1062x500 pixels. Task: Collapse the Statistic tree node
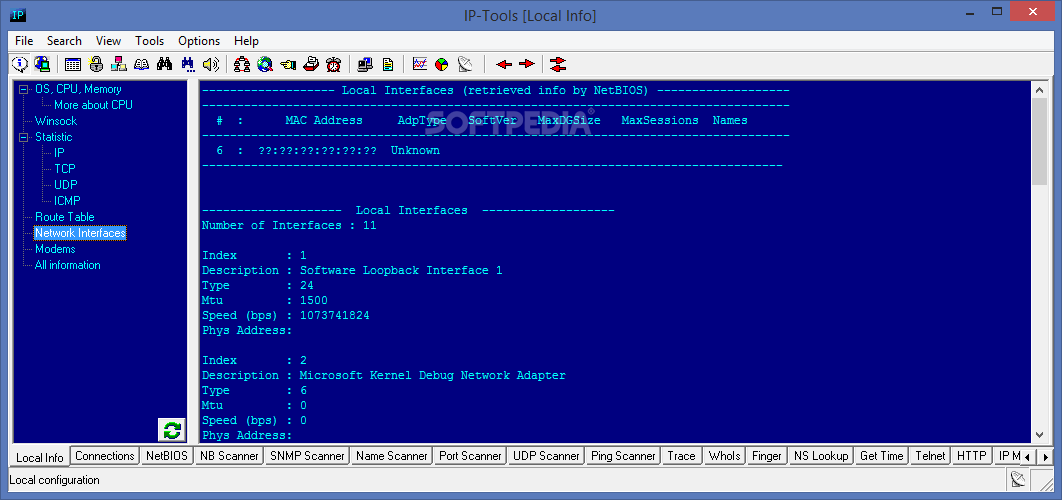pyautogui.click(x=24, y=138)
